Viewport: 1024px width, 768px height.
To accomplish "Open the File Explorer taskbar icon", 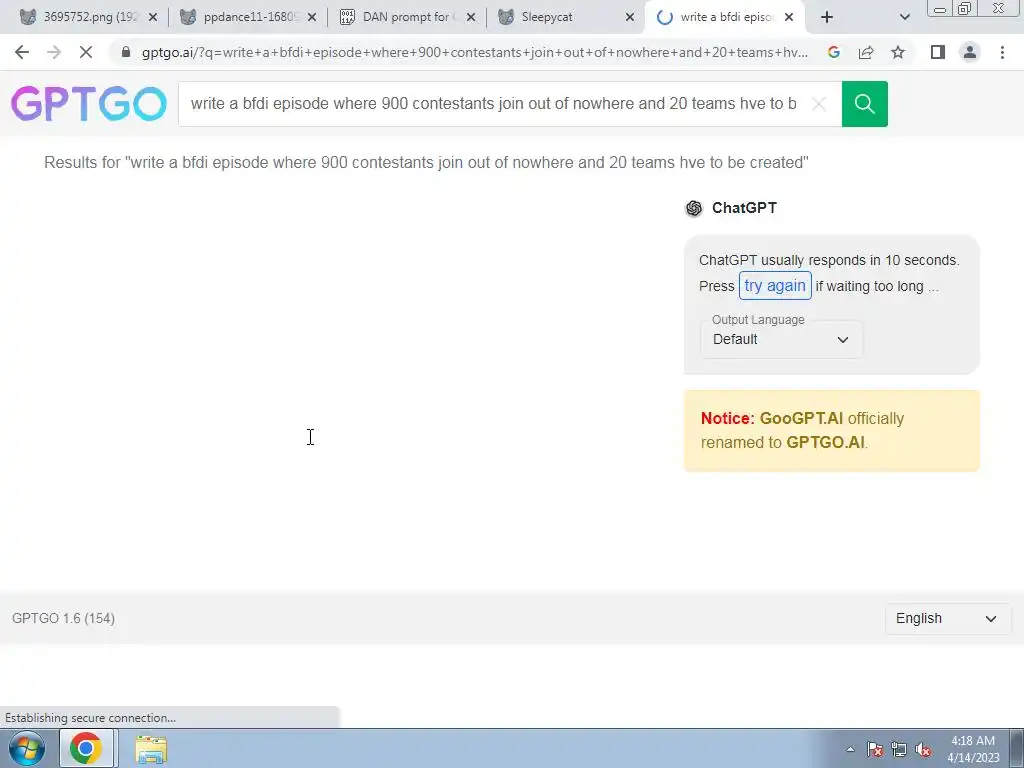I will point(151,750).
